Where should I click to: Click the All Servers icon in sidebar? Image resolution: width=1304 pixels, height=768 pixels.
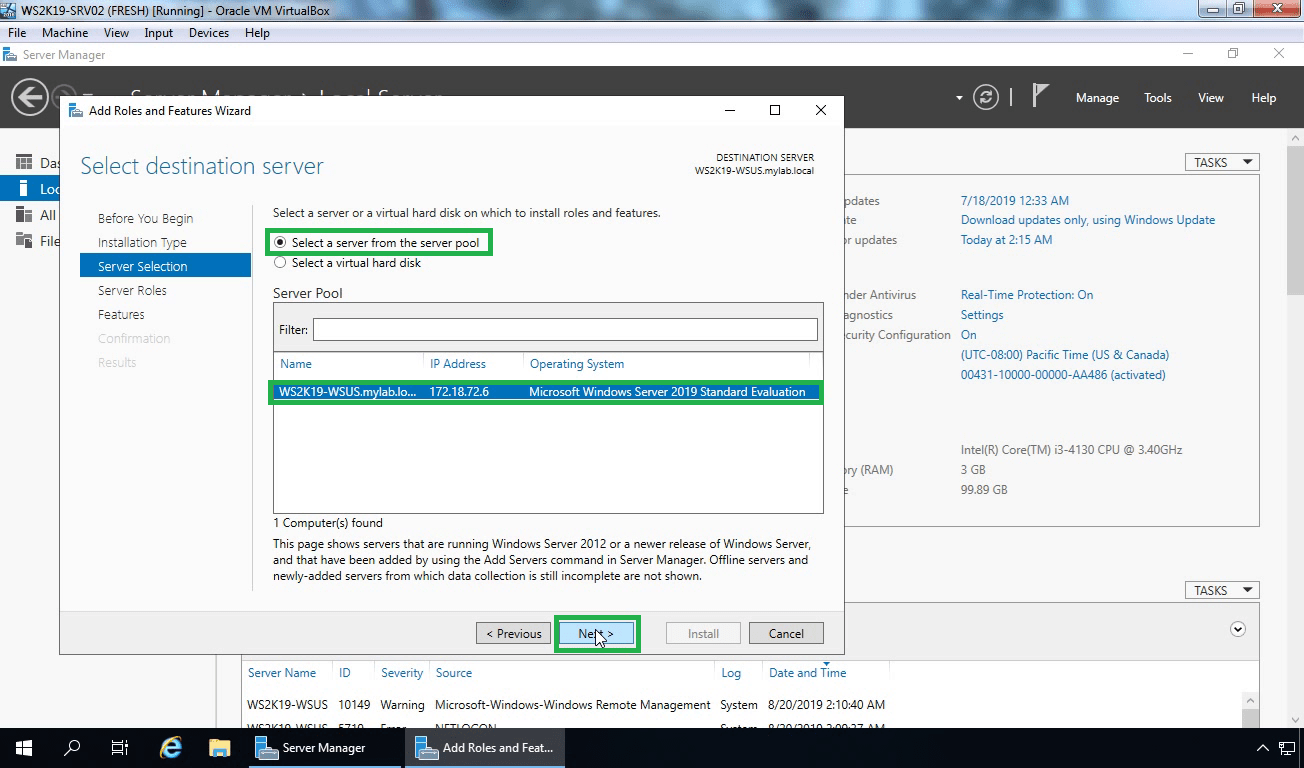click(x=23, y=214)
